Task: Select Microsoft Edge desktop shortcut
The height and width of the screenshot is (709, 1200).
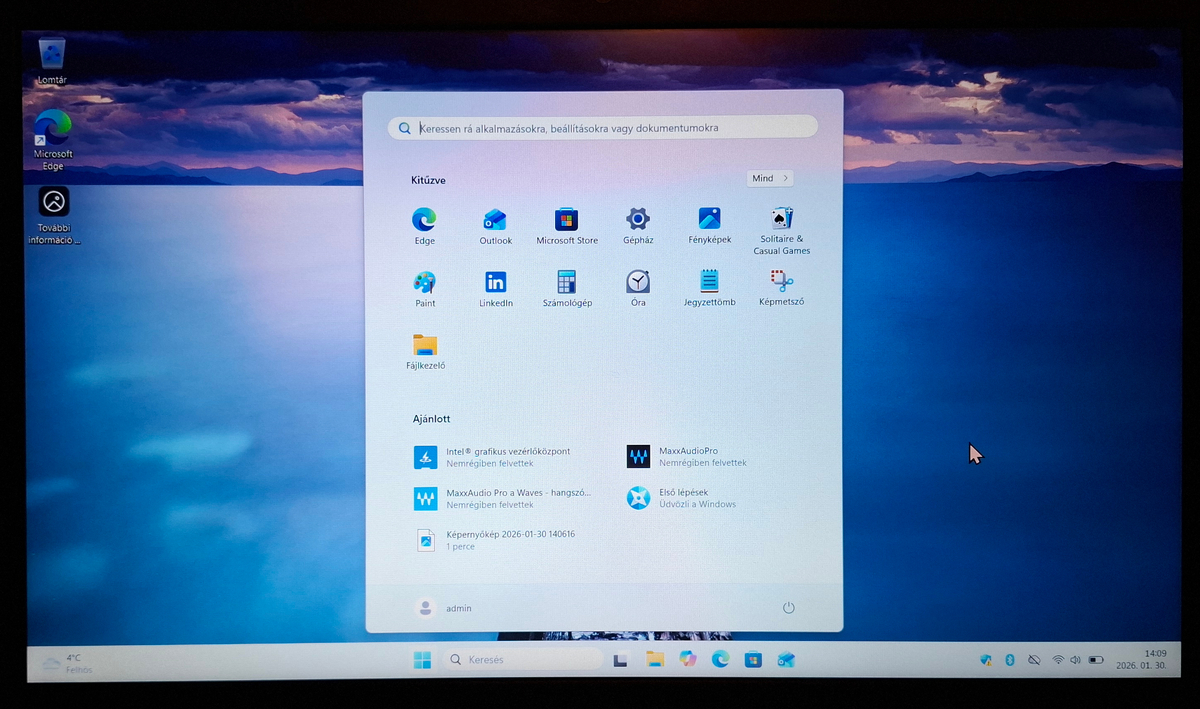Action: pos(53,140)
